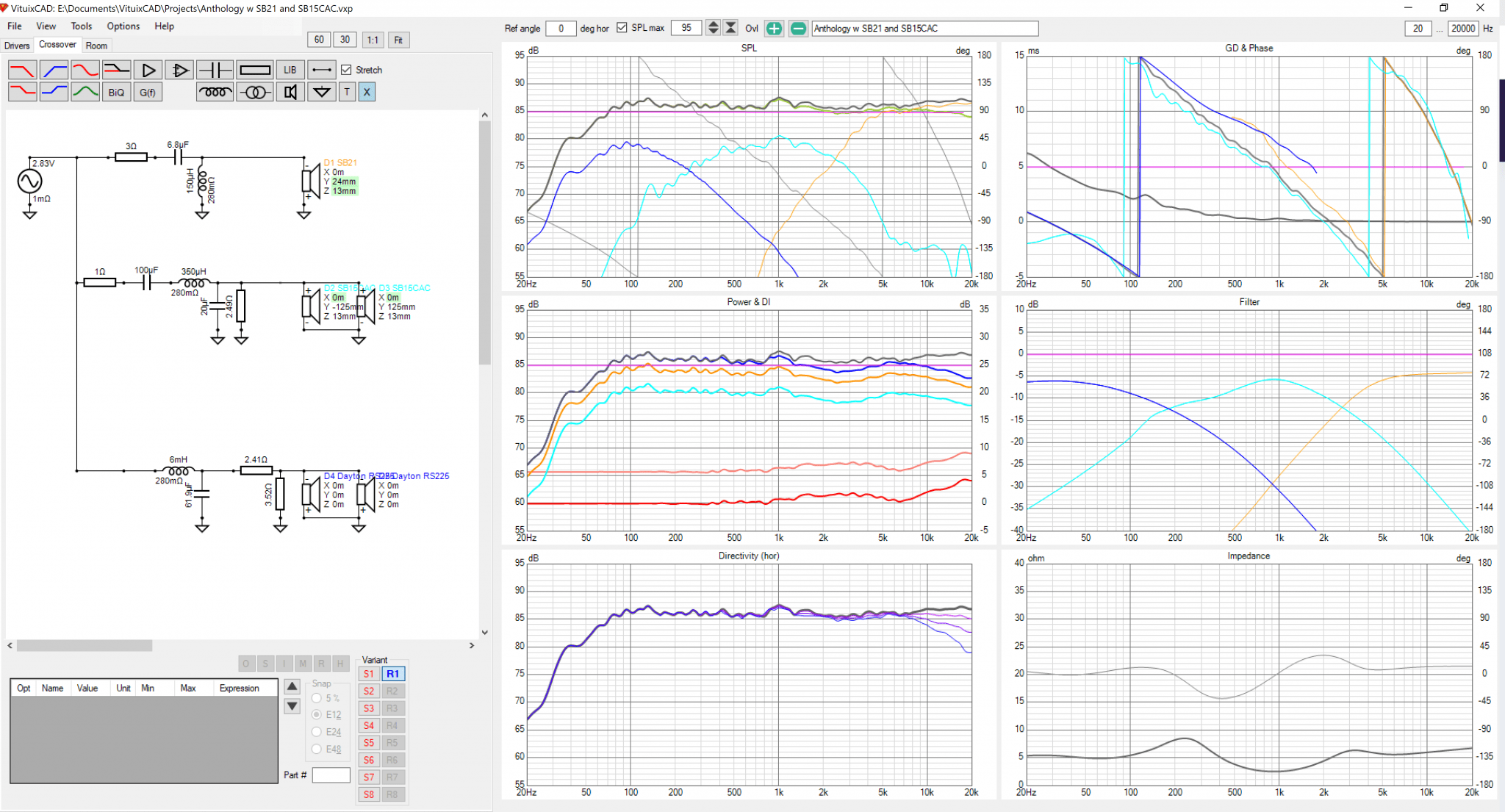This screenshot has height=812, width=1505.
Task: Select the wire connection tool
Action: tap(321, 70)
